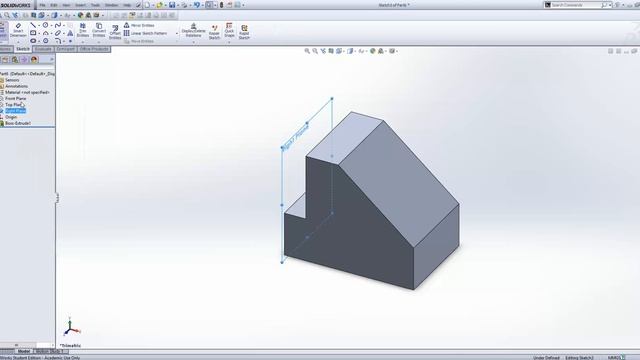Click Linear Sketch Pattern in the ribbon
The height and width of the screenshot is (360, 640).
point(145,33)
